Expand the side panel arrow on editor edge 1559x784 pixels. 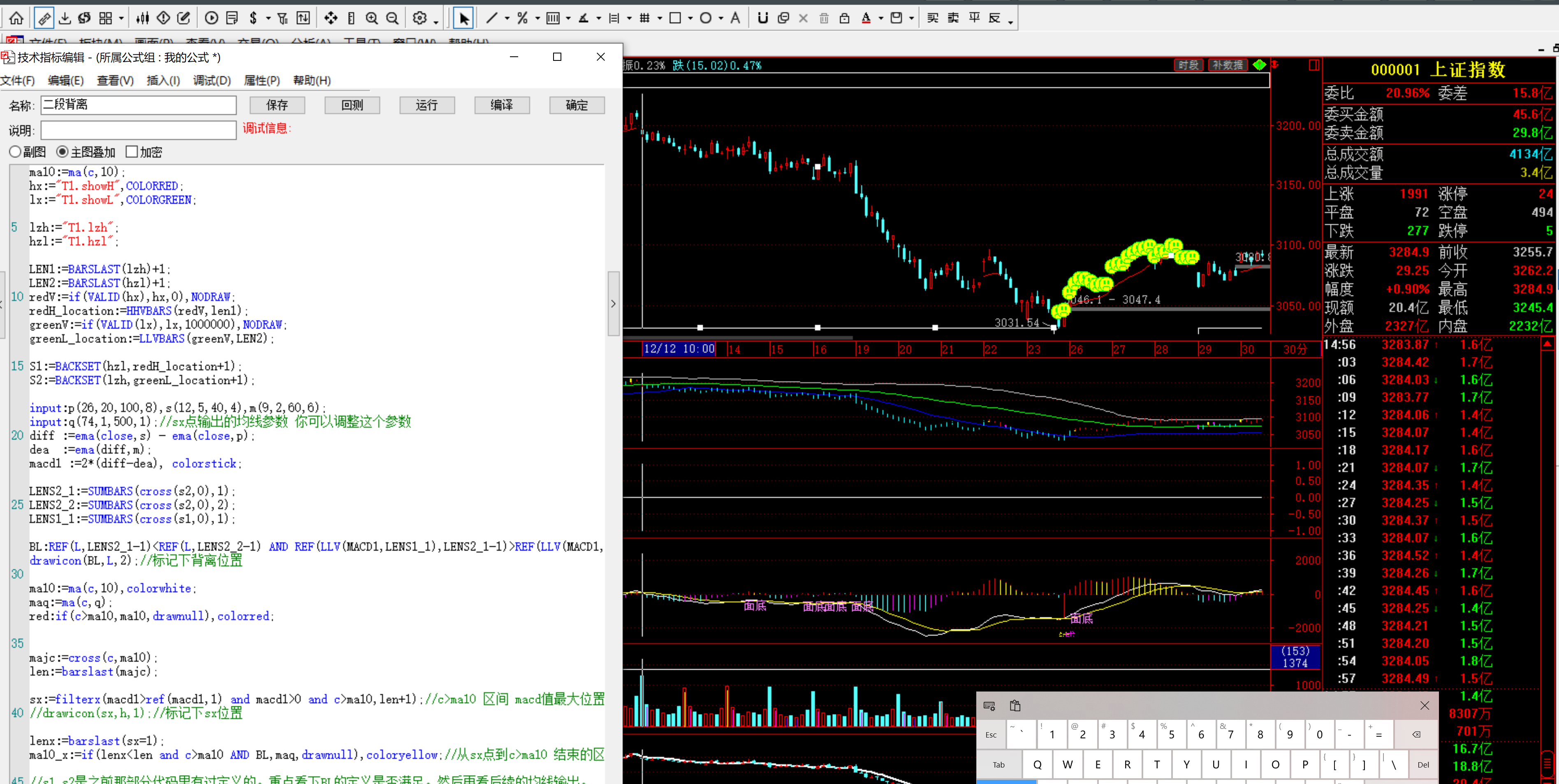click(613, 304)
